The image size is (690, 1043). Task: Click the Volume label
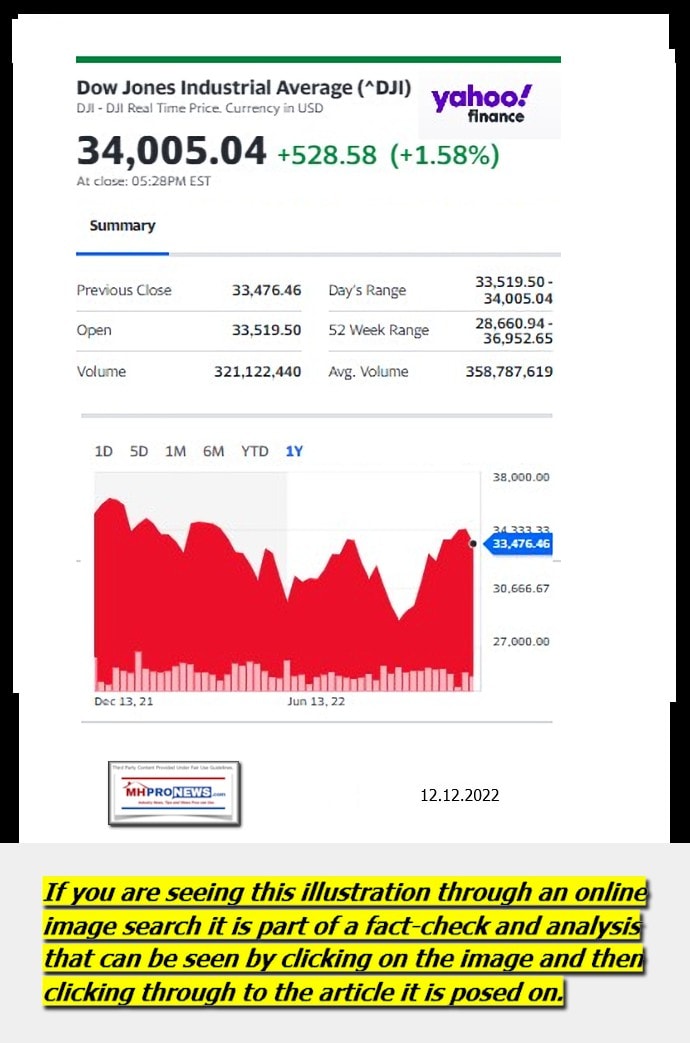[101, 371]
